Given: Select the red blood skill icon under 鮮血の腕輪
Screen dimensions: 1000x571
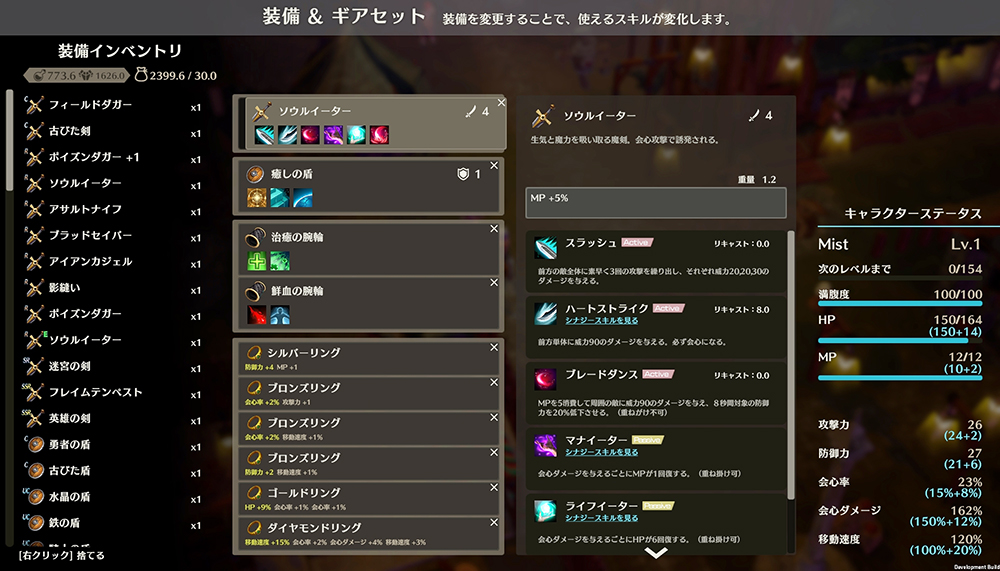Looking at the screenshot, I should tap(256, 315).
